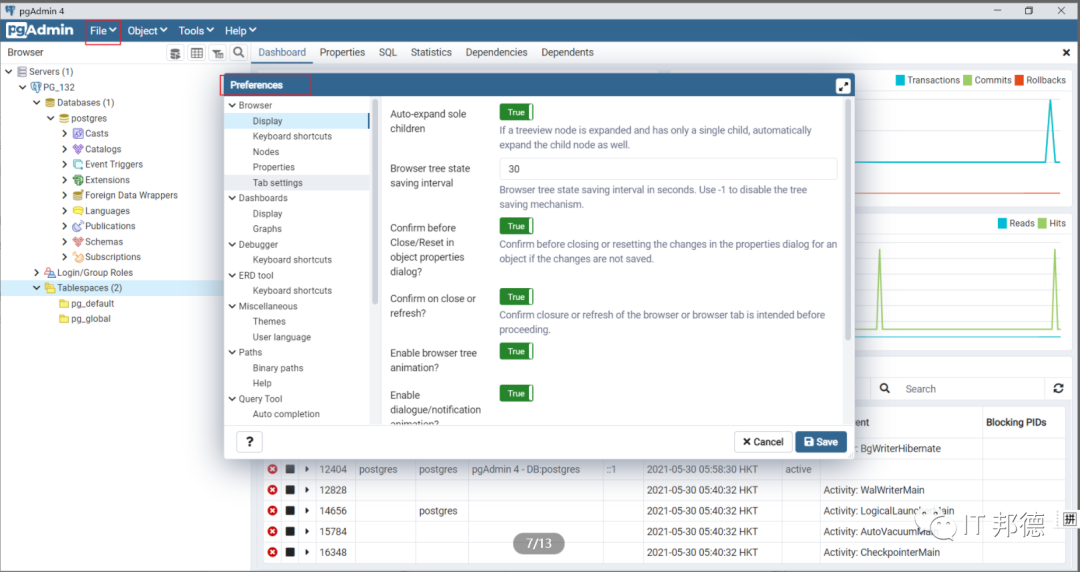
Task: Click the preferences settings pane scrollbar
Action: click(848, 221)
